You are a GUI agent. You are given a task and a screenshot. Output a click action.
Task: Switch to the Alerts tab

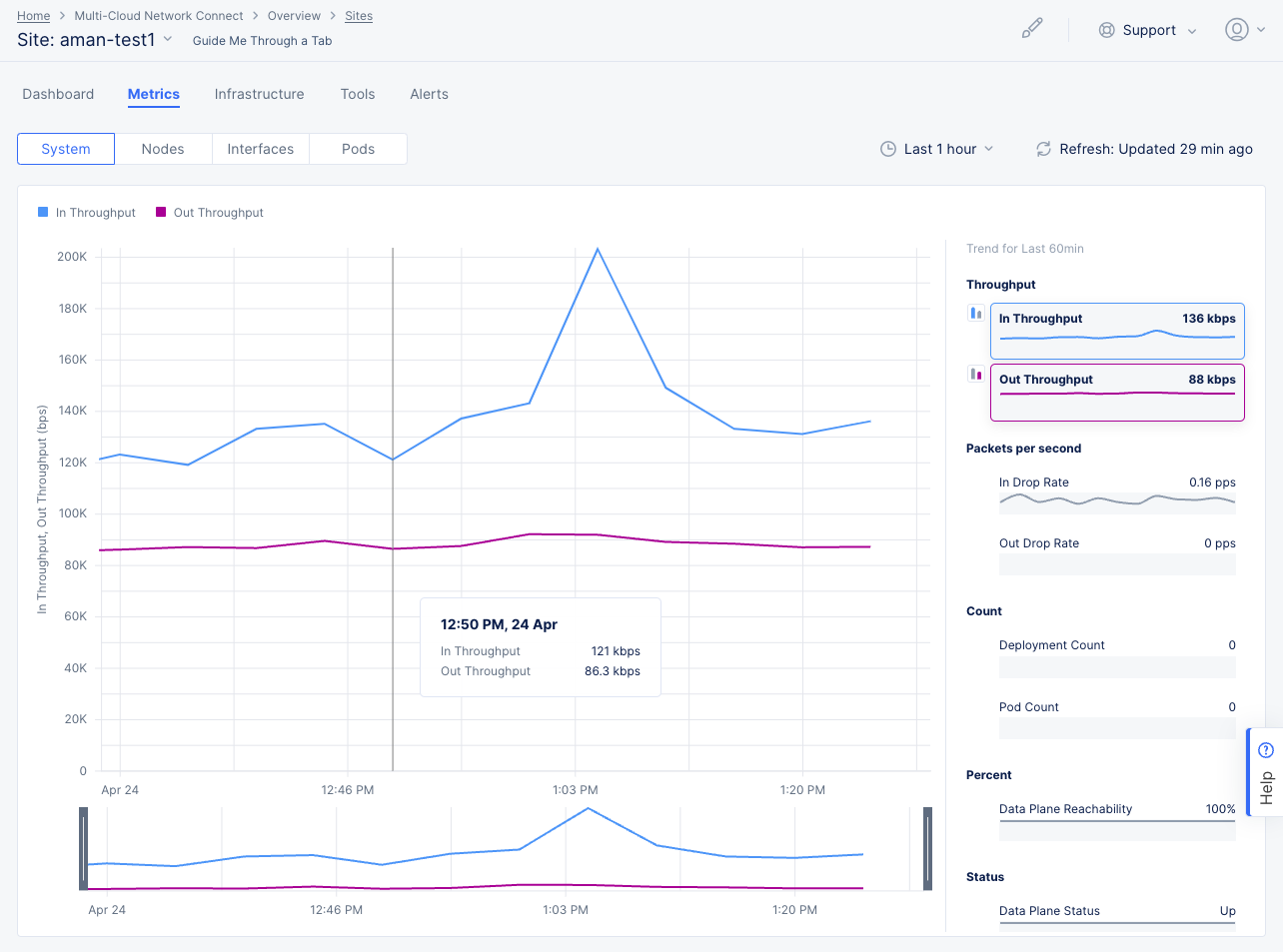(x=429, y=93)
